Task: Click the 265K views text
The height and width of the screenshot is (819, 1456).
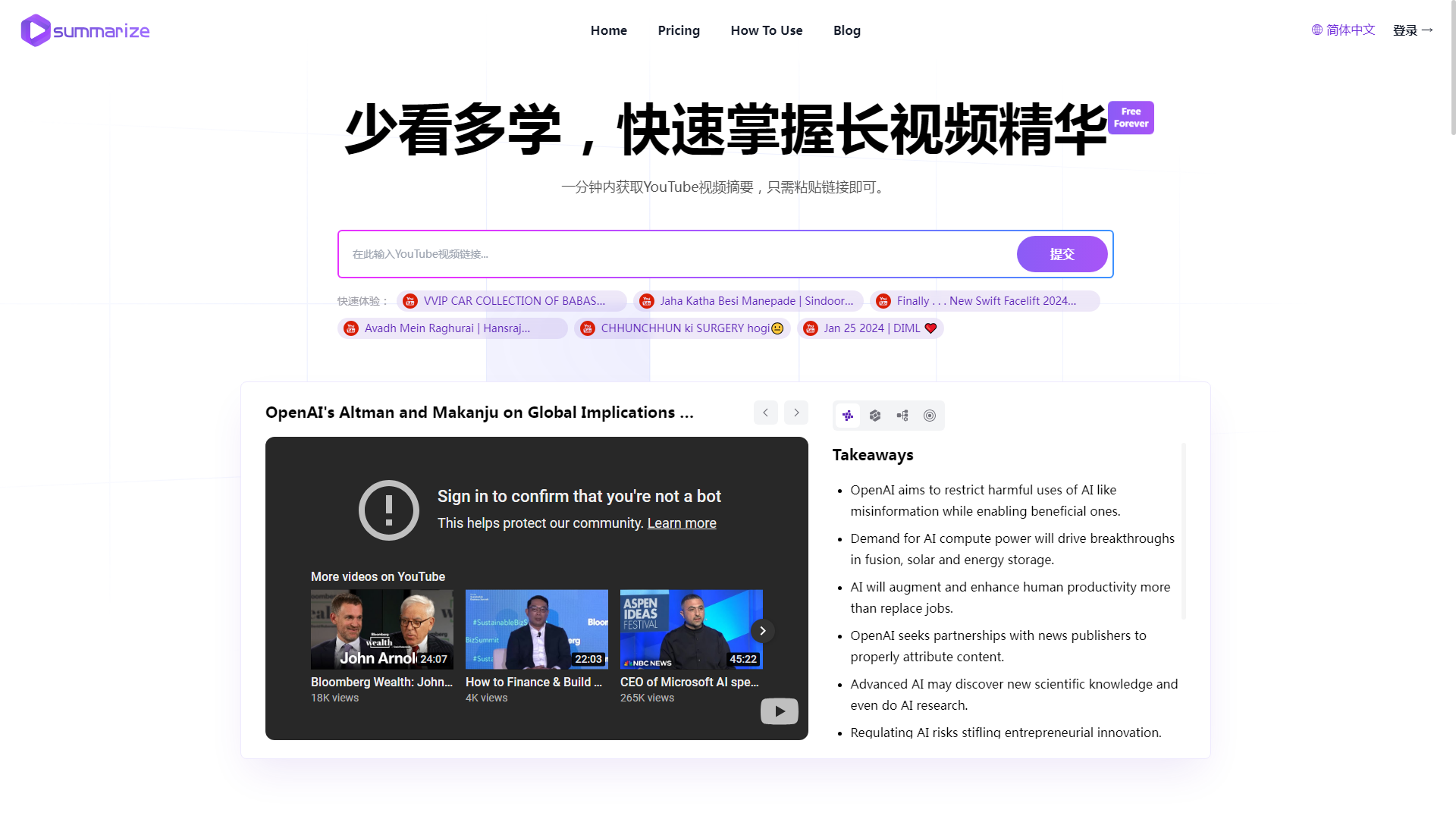Action: point(647,698)
